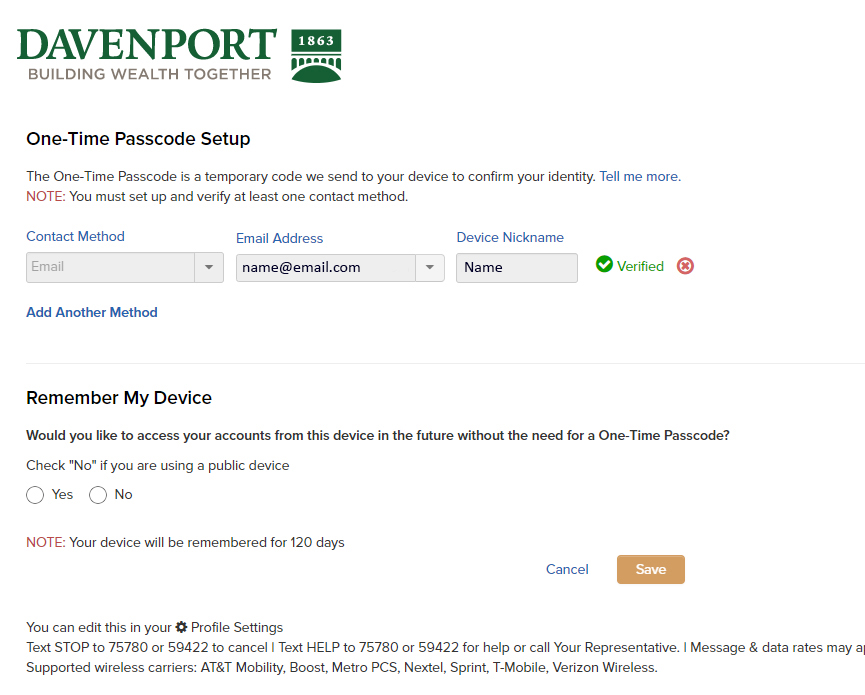The width and height of the screenshot is (865, 695).
Task: Click the Davenport wordmark logo
Action: tap(147, 54)
